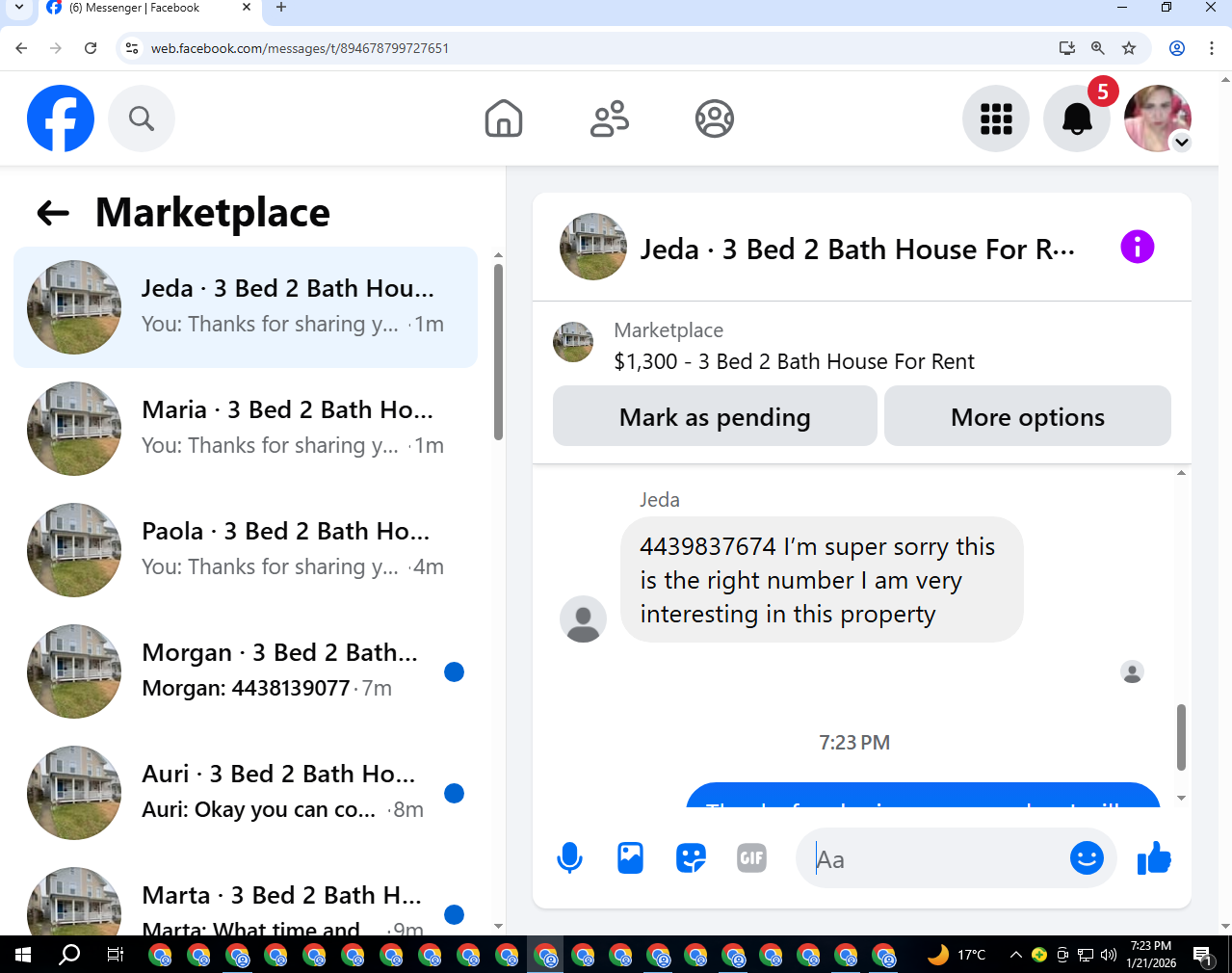Open the browser zoom icon
The image size is (1232, 973).
click(1097, 48)
